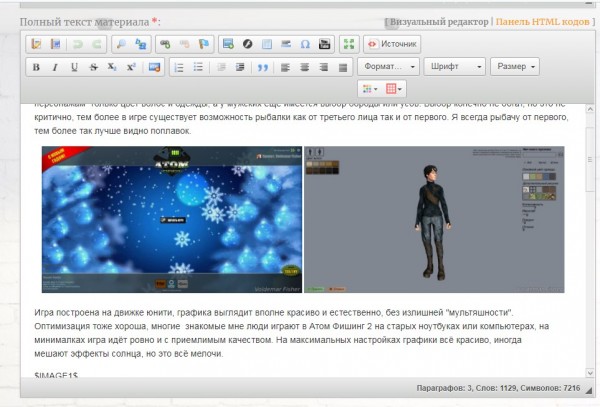Viewport: 600px width, 407px height.
Task: Switch to Панель HTML кодов
Action: 542,22
